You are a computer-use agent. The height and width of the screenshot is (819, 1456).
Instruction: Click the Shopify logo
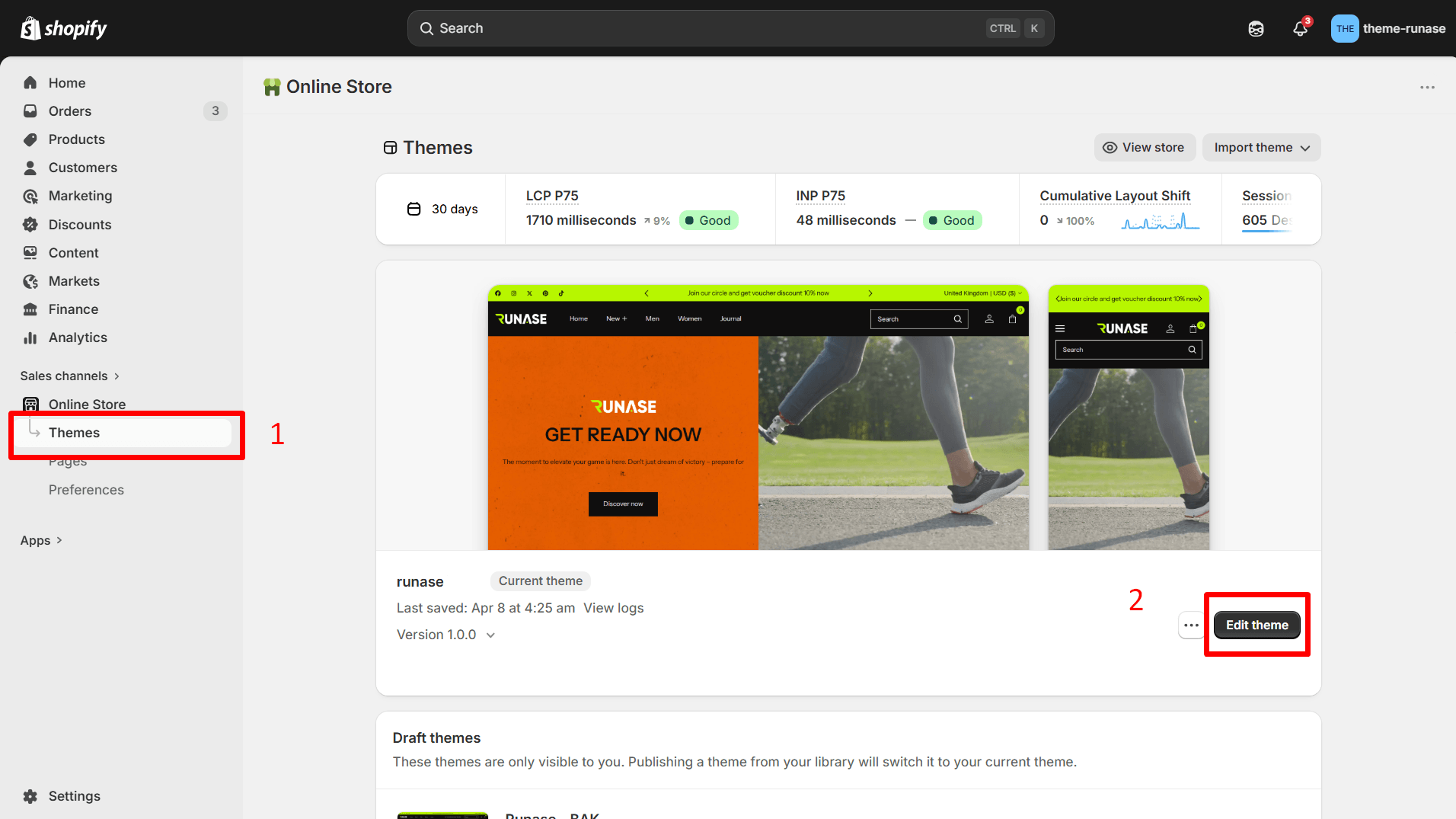(63, 28)
